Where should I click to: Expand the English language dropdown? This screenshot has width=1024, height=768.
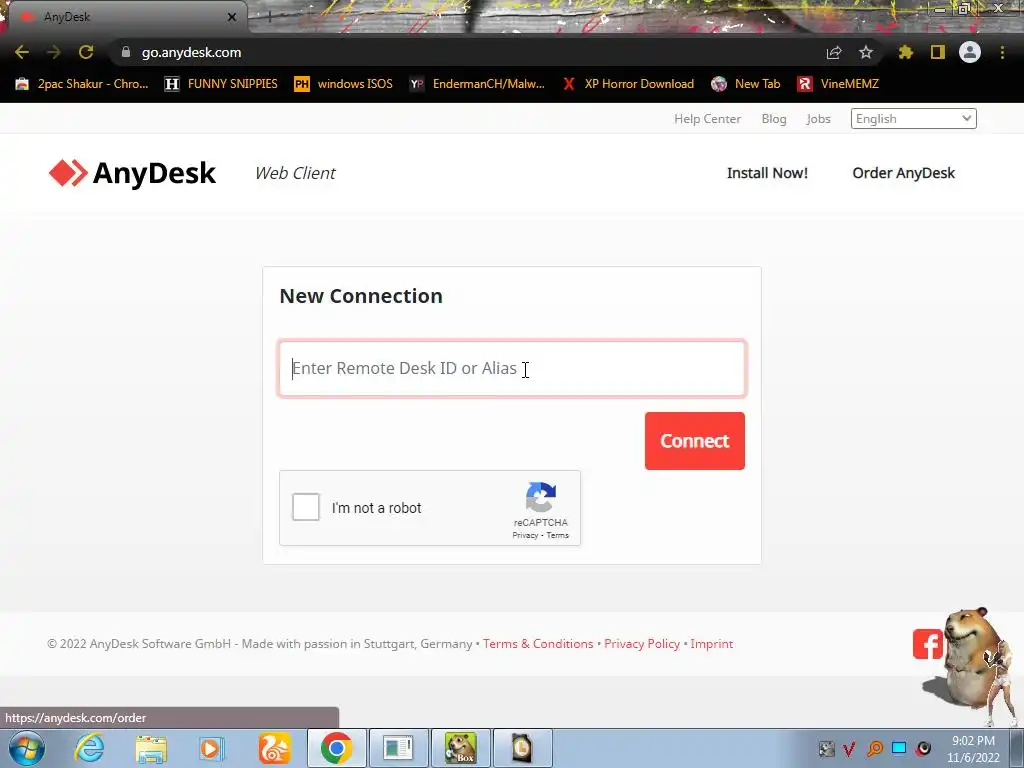pos(913,119)
